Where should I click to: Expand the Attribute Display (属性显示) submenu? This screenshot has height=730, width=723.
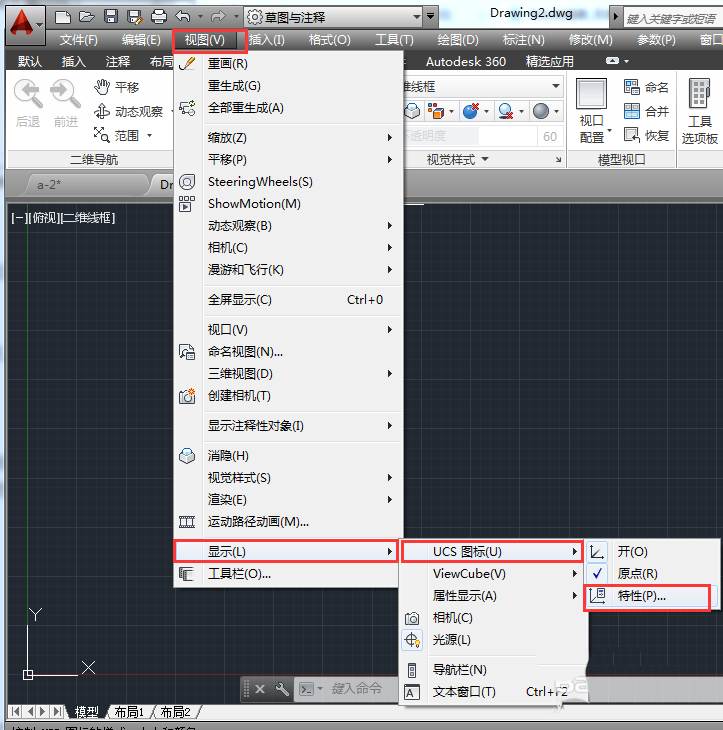point(493,595)
